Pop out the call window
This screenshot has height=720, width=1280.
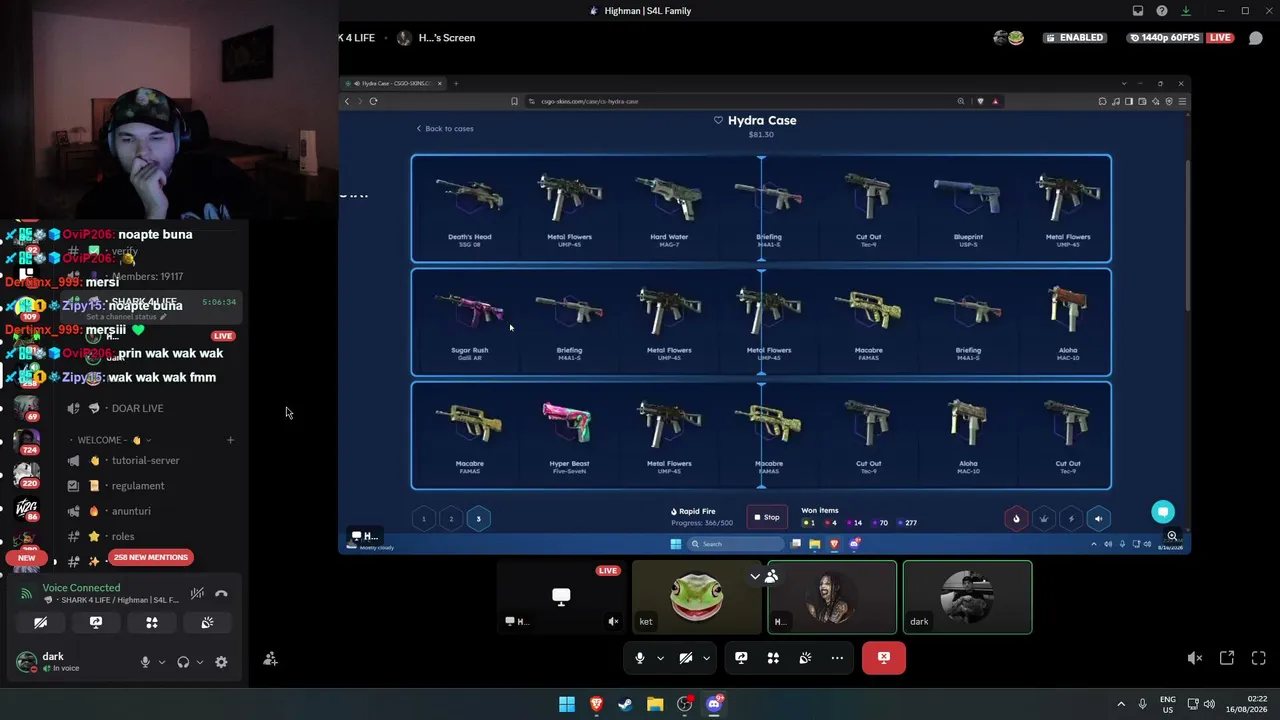coord(1227,658)
